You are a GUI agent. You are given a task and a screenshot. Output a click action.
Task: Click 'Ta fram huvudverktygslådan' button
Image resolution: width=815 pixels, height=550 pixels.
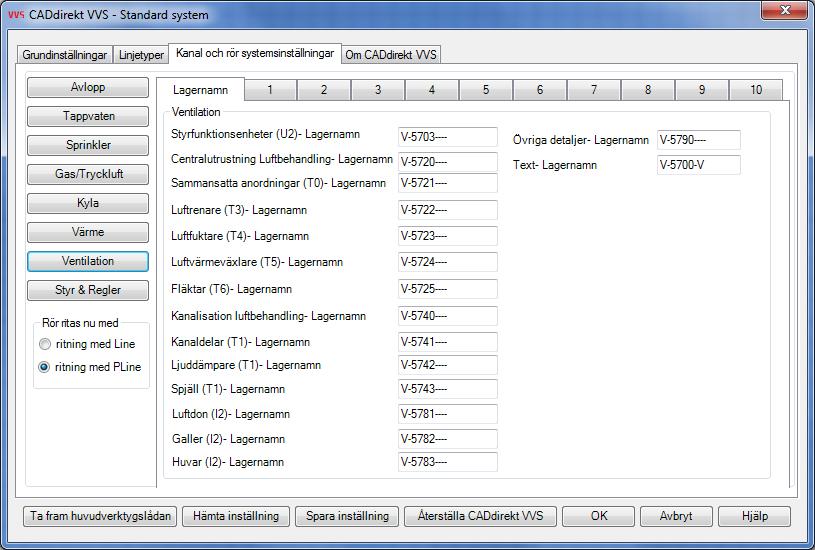pos(100,516)
